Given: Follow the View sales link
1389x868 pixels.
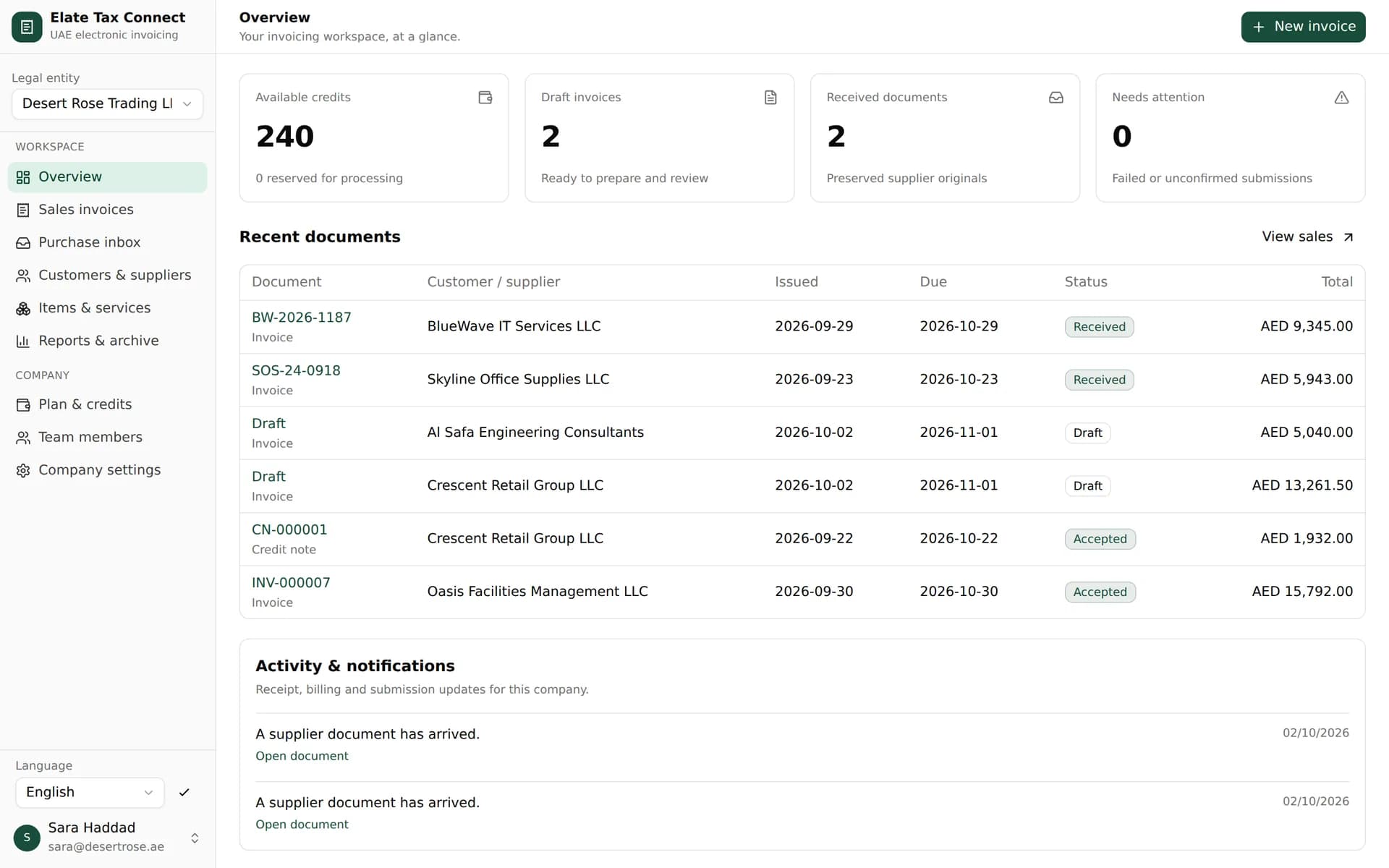Looking at the screenshot, I should (x=1307, y=237).
